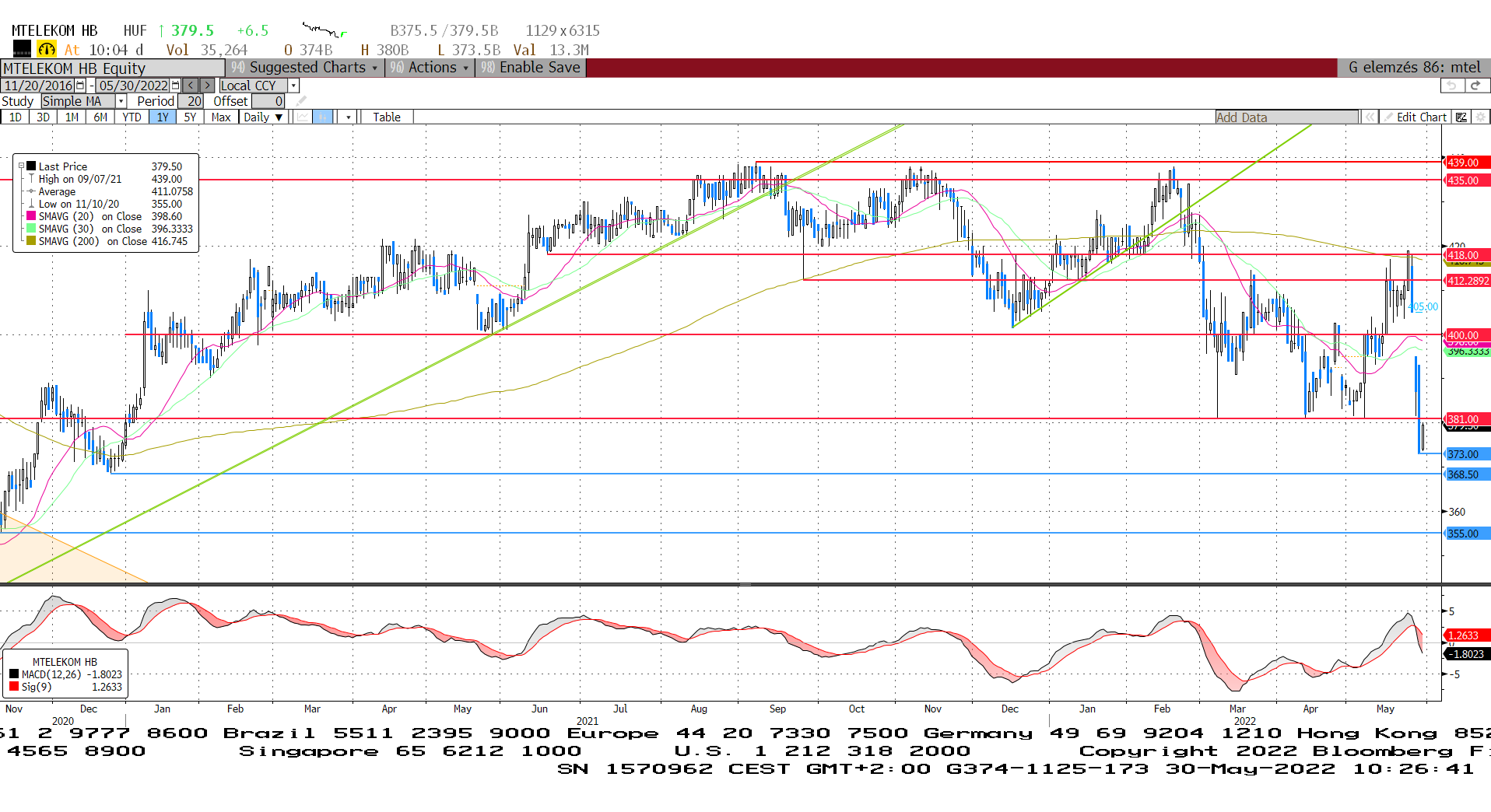
Task: Shift date range forward with right arrow
Action: tap(207, 86)
